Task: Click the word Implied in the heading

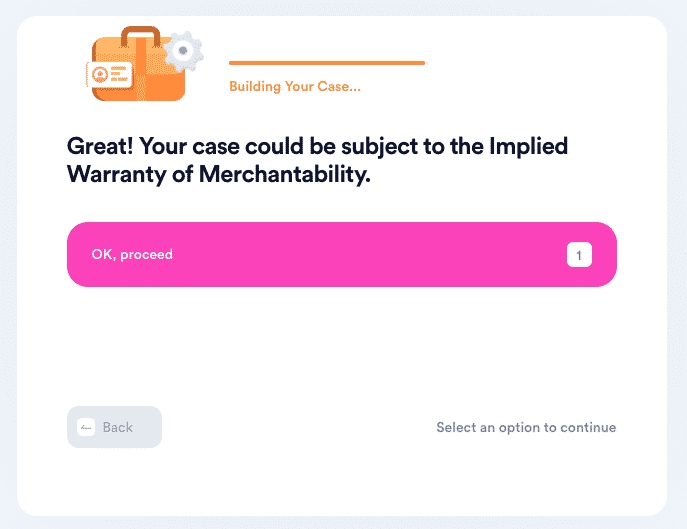Action: (x=528, y=146)
